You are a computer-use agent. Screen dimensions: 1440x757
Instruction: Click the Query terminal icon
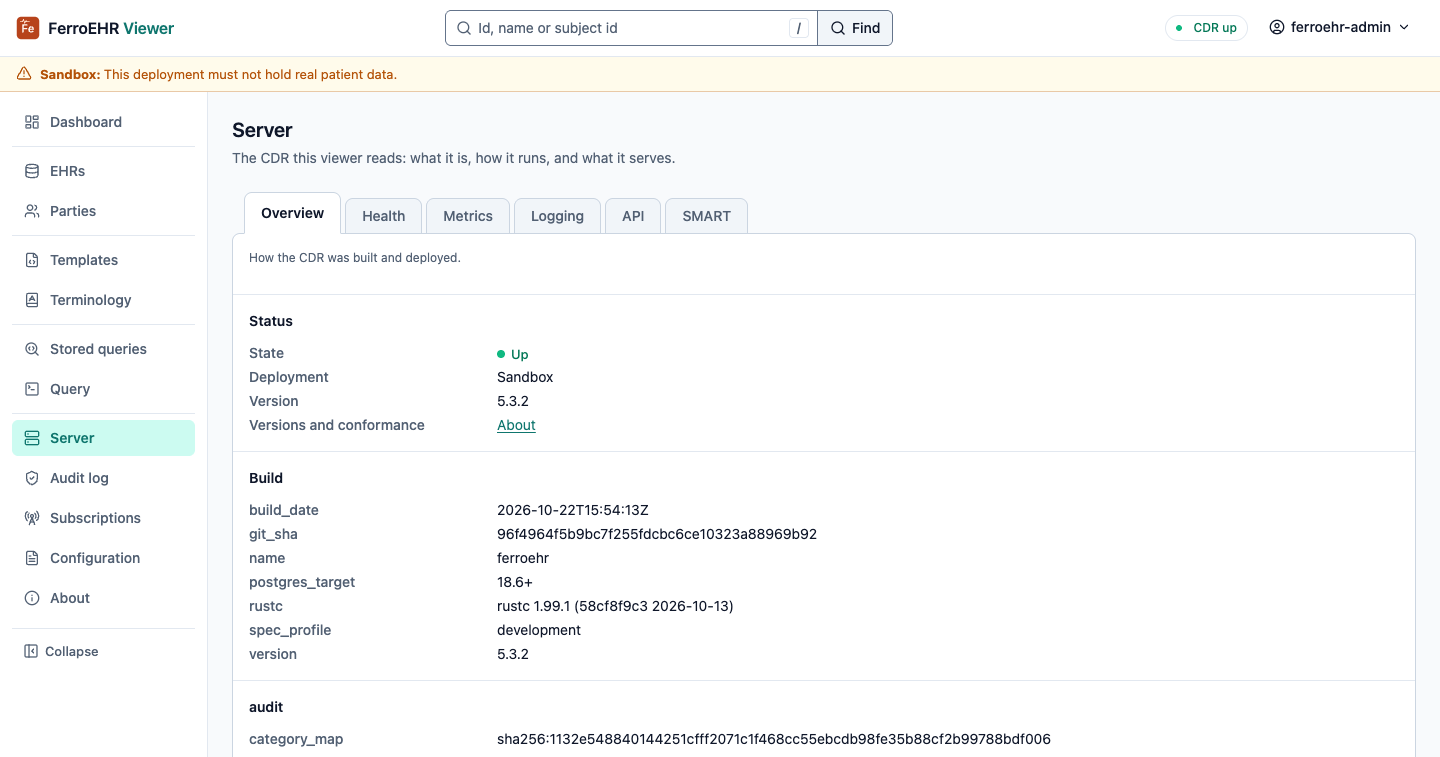pos(32,389)
